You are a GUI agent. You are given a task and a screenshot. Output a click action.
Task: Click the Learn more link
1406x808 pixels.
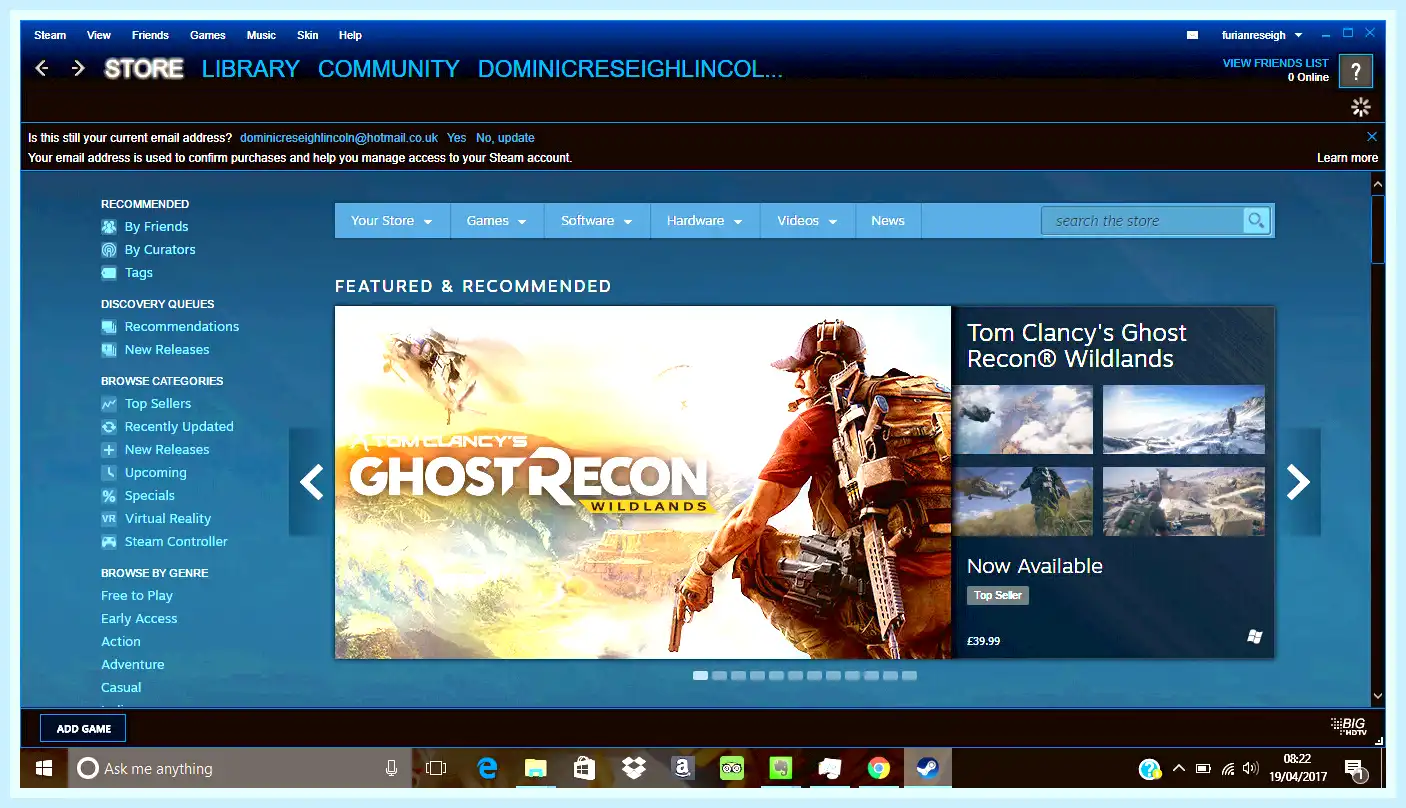pos(1347,158)
